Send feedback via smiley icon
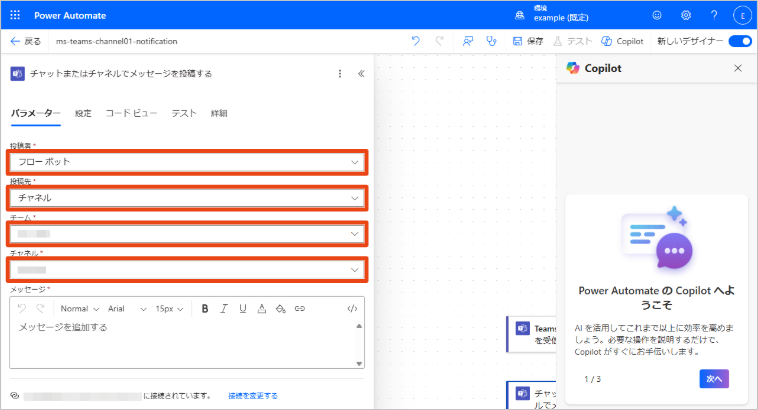The image size is (758, 410). click(657, 15)
